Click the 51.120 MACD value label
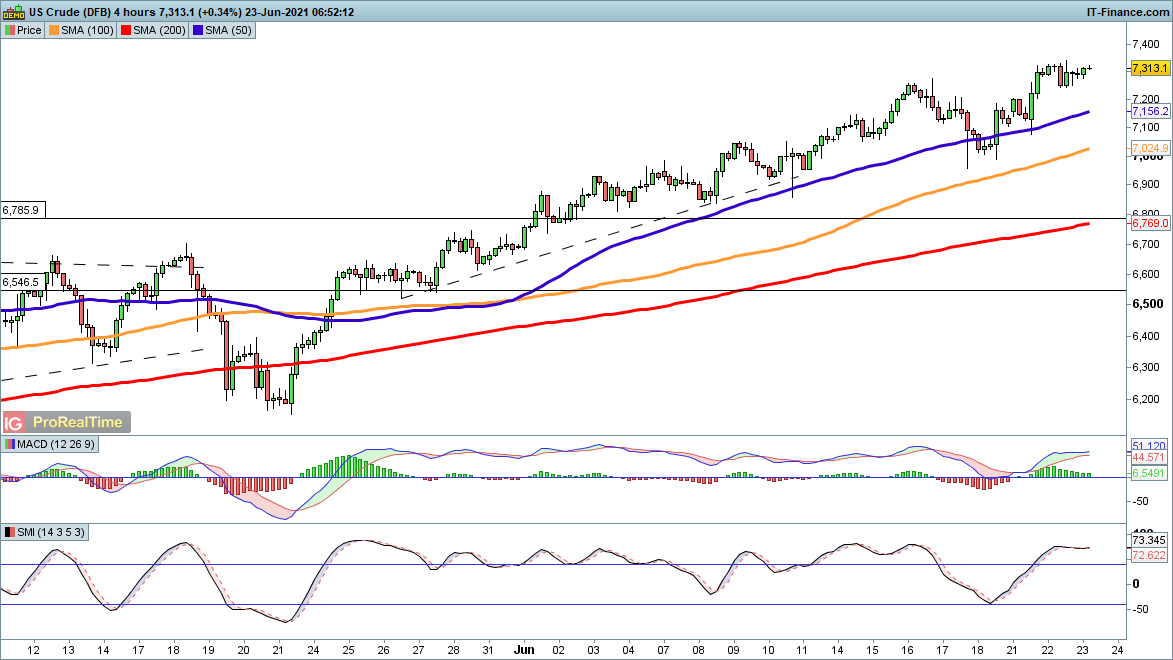This screenshot has height=660, width=1173. coord(1146,444)
